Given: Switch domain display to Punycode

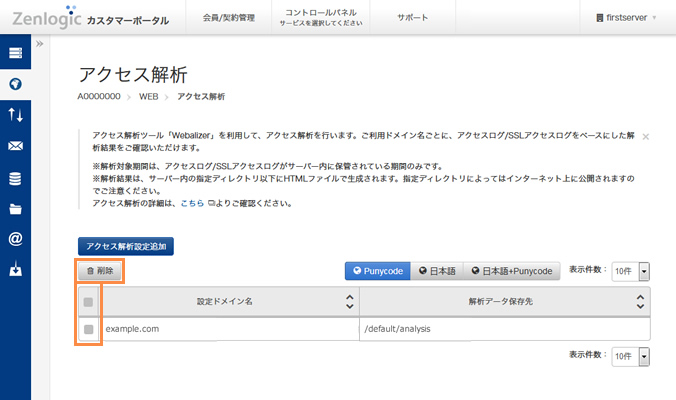Looking at the screenshot, I should (378, 271).
